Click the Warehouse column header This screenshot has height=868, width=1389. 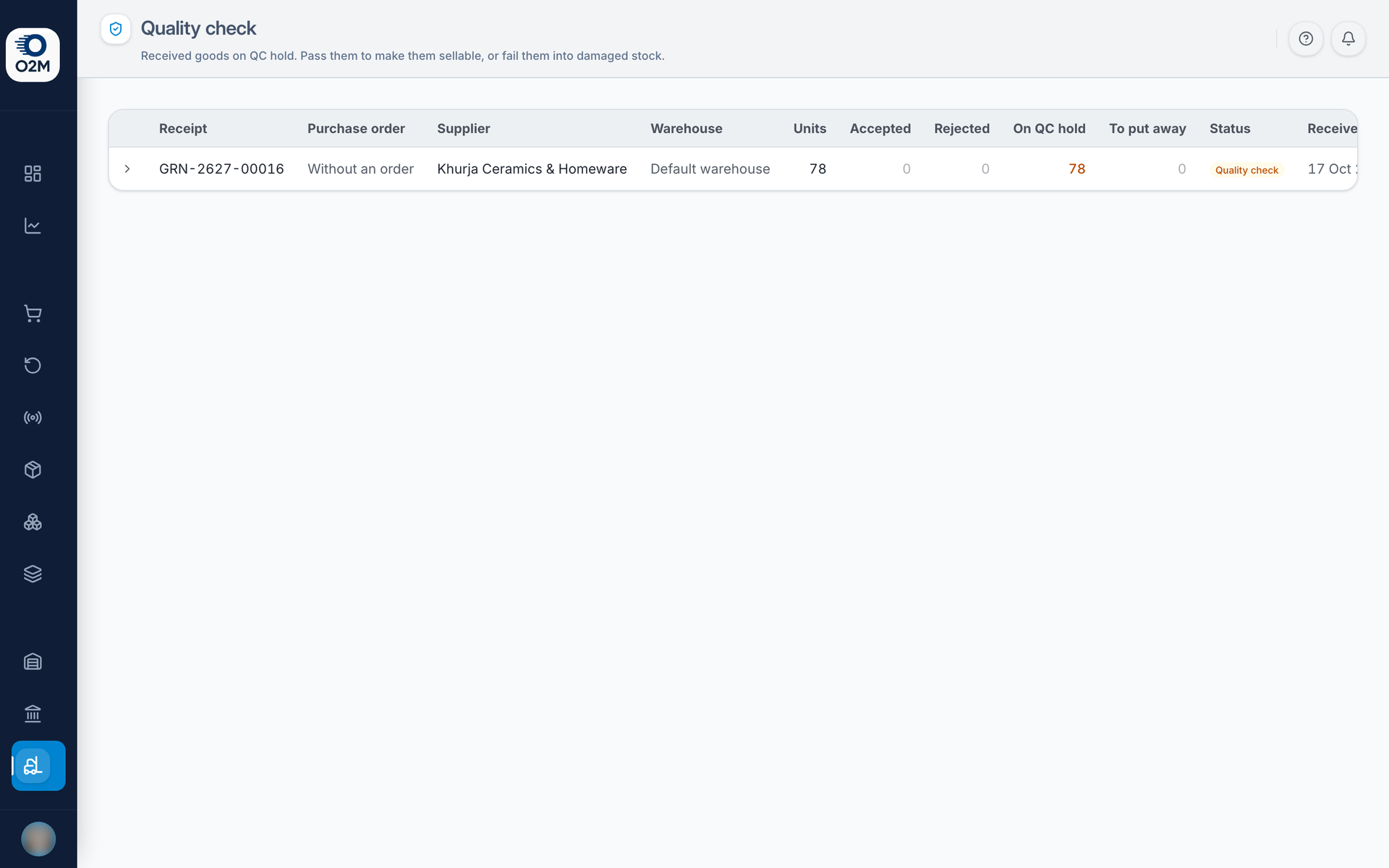686,128
